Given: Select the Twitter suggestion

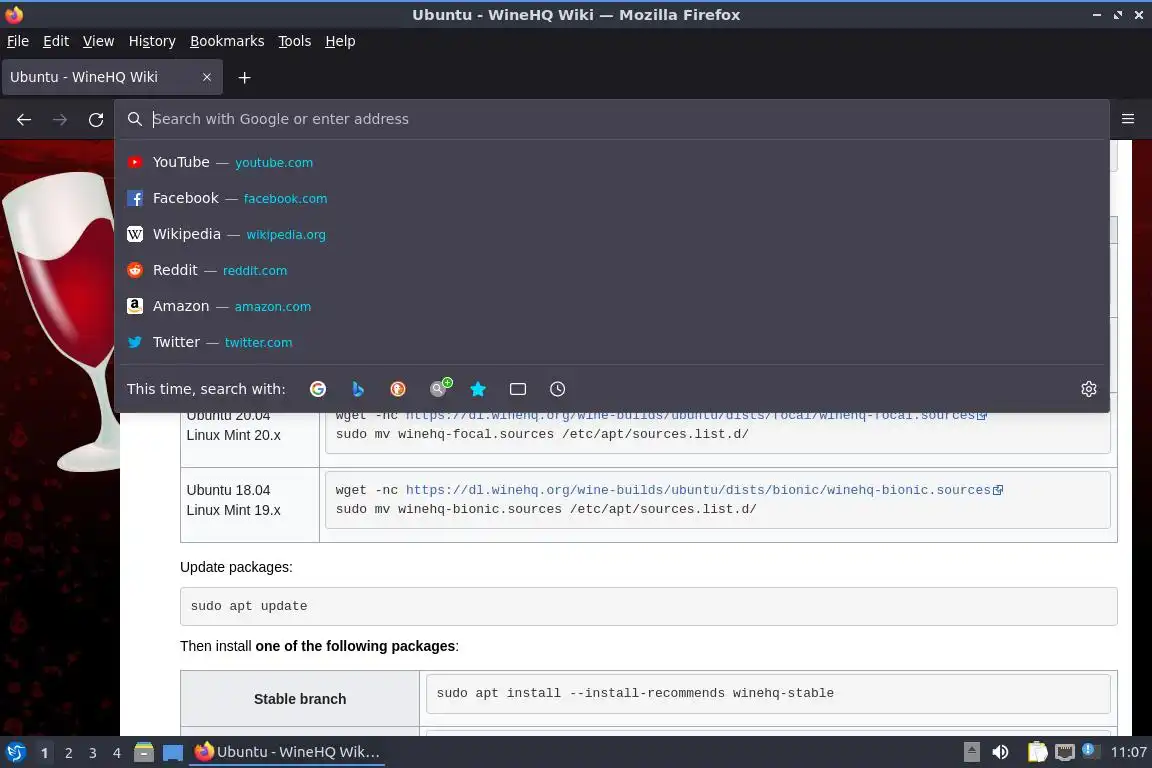Looking at the screenshot, I should tap(611, 342).
